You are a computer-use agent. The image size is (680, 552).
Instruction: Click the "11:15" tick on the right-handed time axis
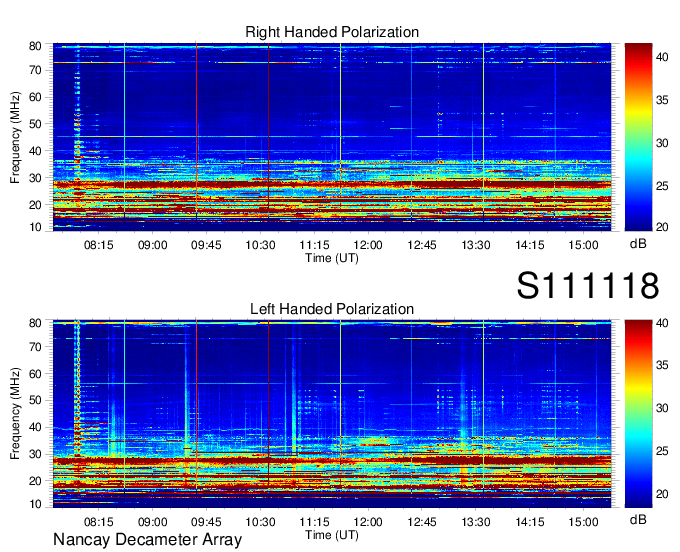(x=314, y=245)
